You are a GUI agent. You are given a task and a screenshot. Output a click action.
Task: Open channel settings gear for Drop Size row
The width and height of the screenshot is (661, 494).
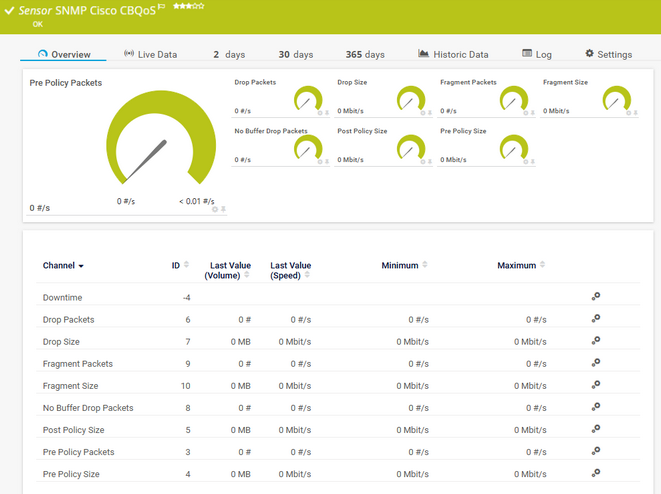click(596, 340)
